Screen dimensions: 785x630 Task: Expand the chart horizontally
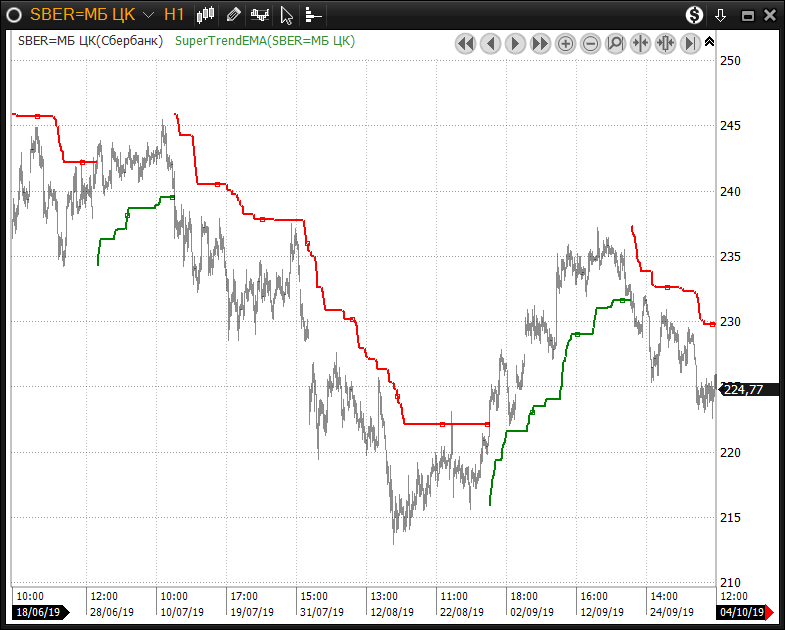(665, 43)
